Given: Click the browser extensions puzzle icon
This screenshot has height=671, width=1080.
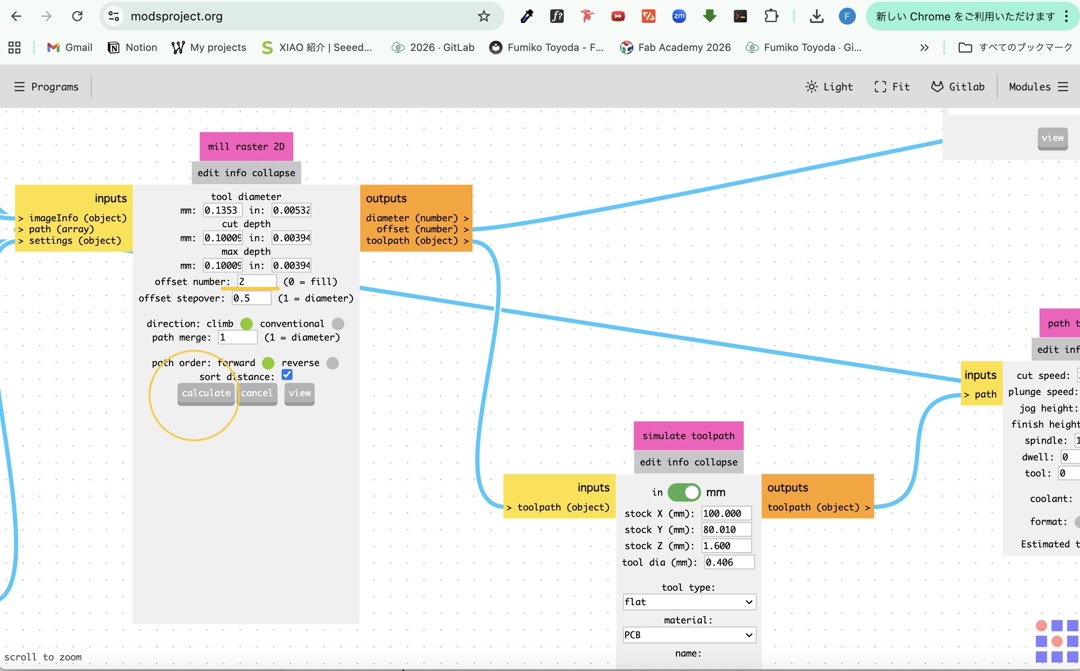Looking at the screenshot, I should (x=771, y=16).
